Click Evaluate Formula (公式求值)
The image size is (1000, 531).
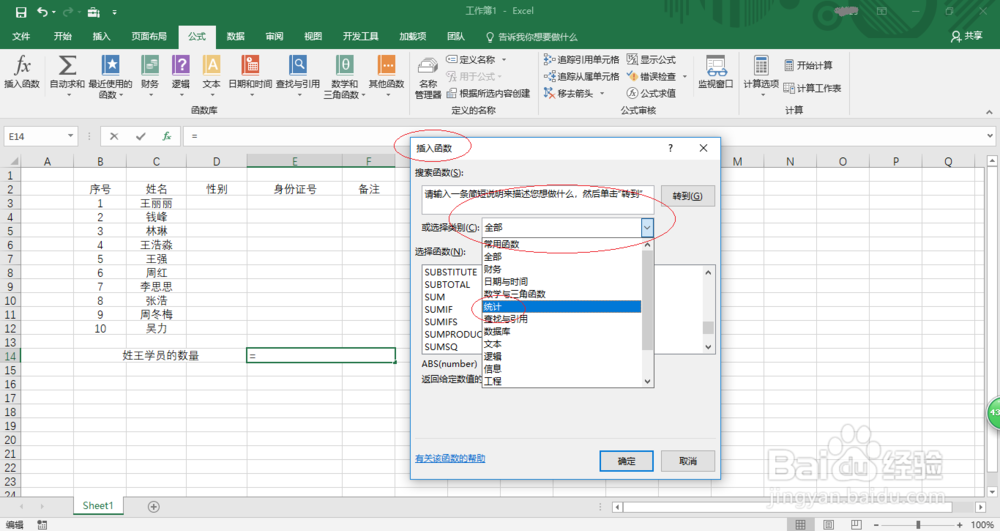tap(651, 93)
